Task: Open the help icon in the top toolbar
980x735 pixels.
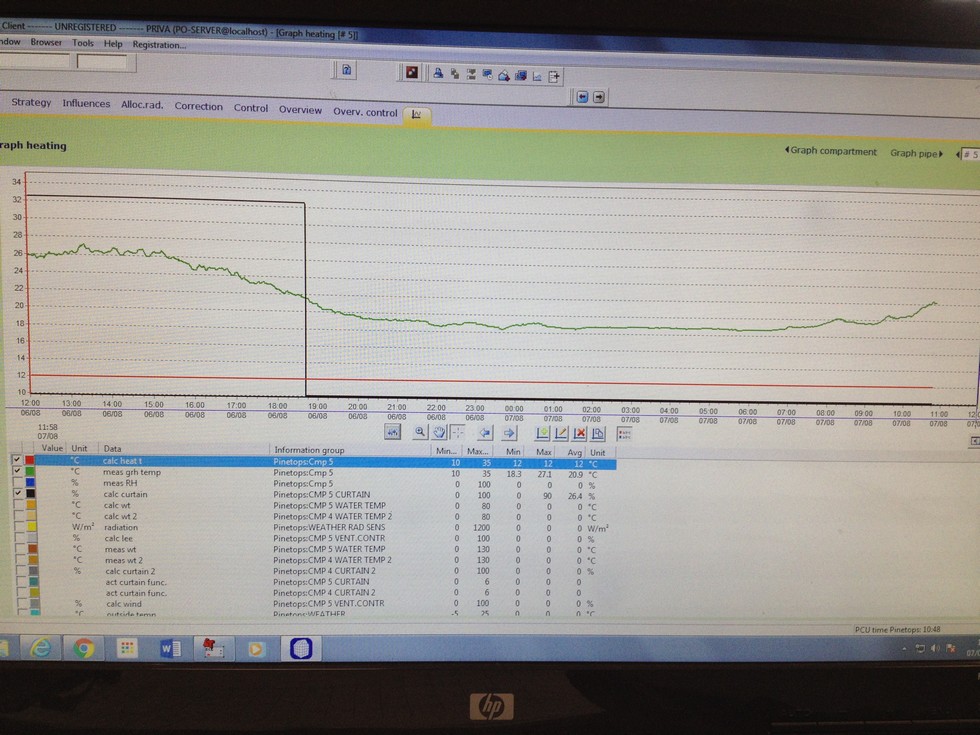Action: coord(346,70)
